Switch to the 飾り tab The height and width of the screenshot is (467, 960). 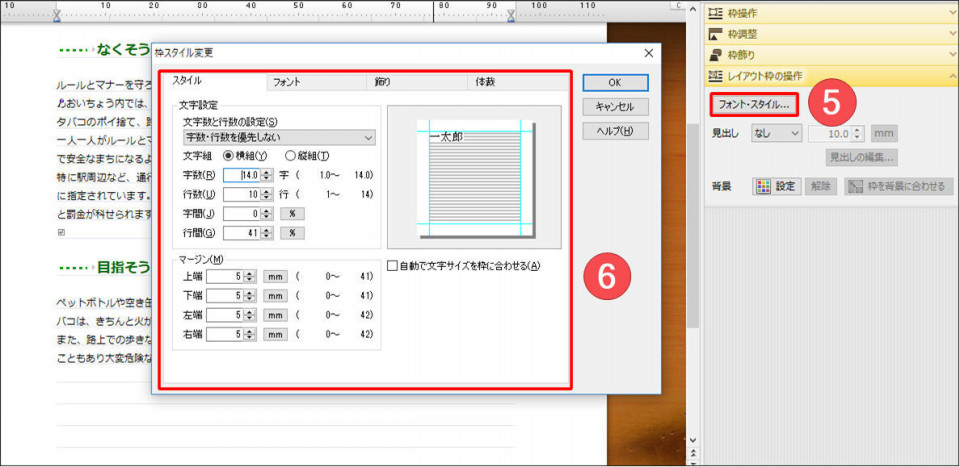[417, 82]
